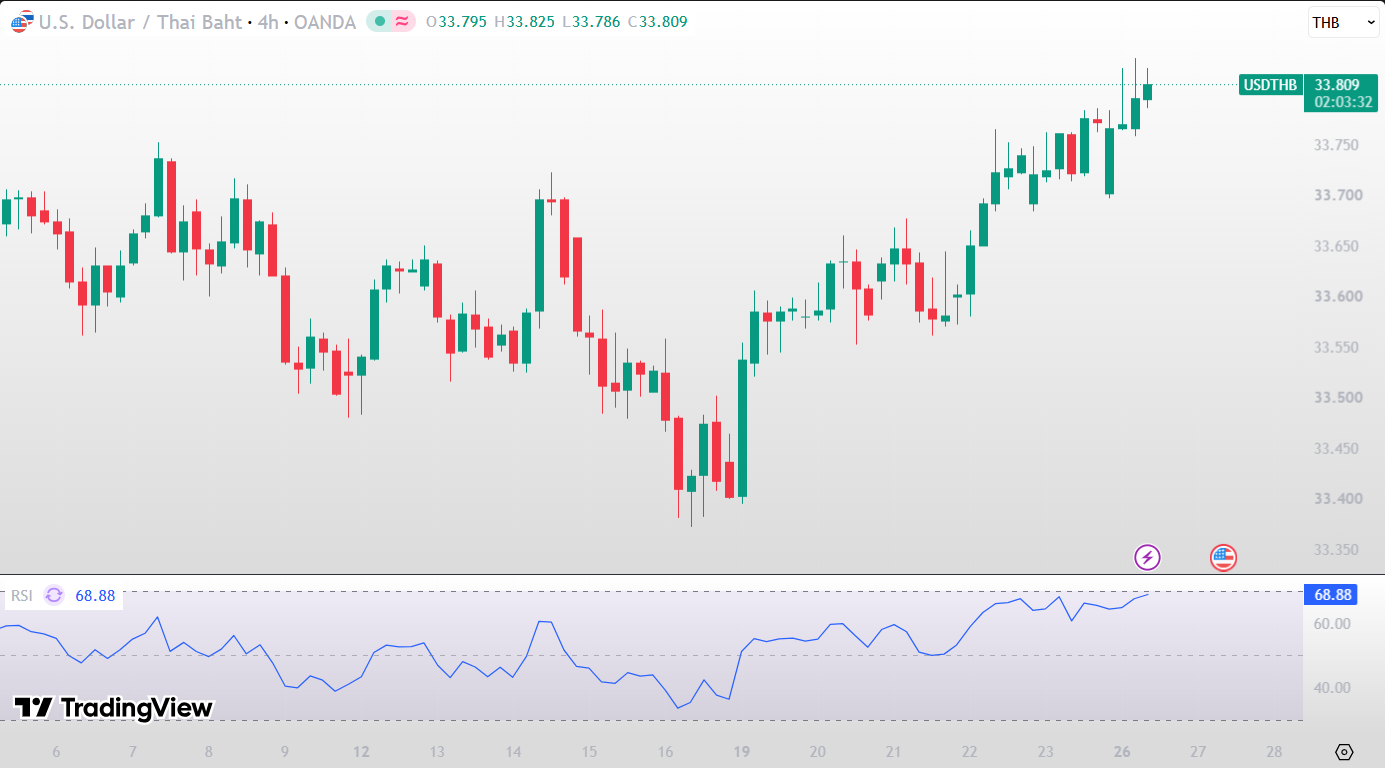This screenshot has height=768, width=1385.
Task: Click the 33.550 price axis label
Action: point(1336,347)
